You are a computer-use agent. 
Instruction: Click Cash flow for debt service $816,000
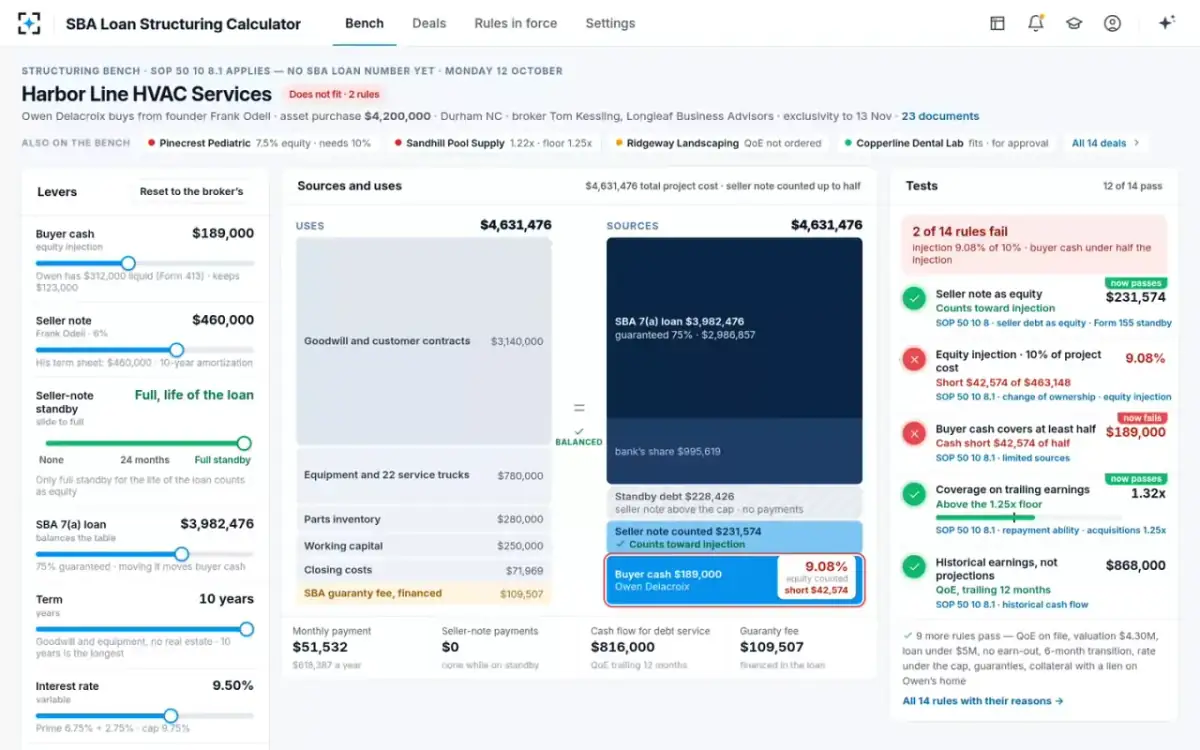click(x=623, y=647)
